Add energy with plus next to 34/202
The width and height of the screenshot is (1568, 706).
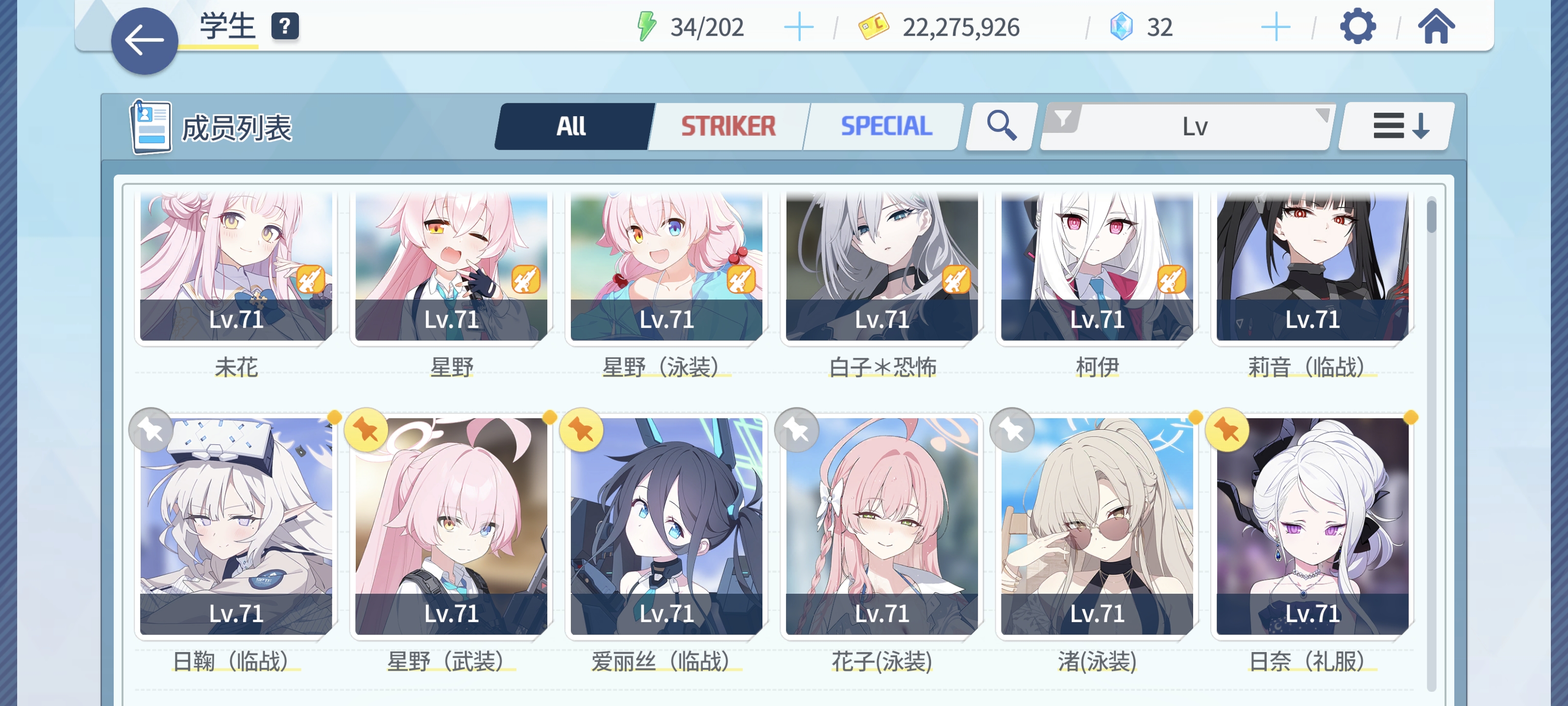coord(799,27)
